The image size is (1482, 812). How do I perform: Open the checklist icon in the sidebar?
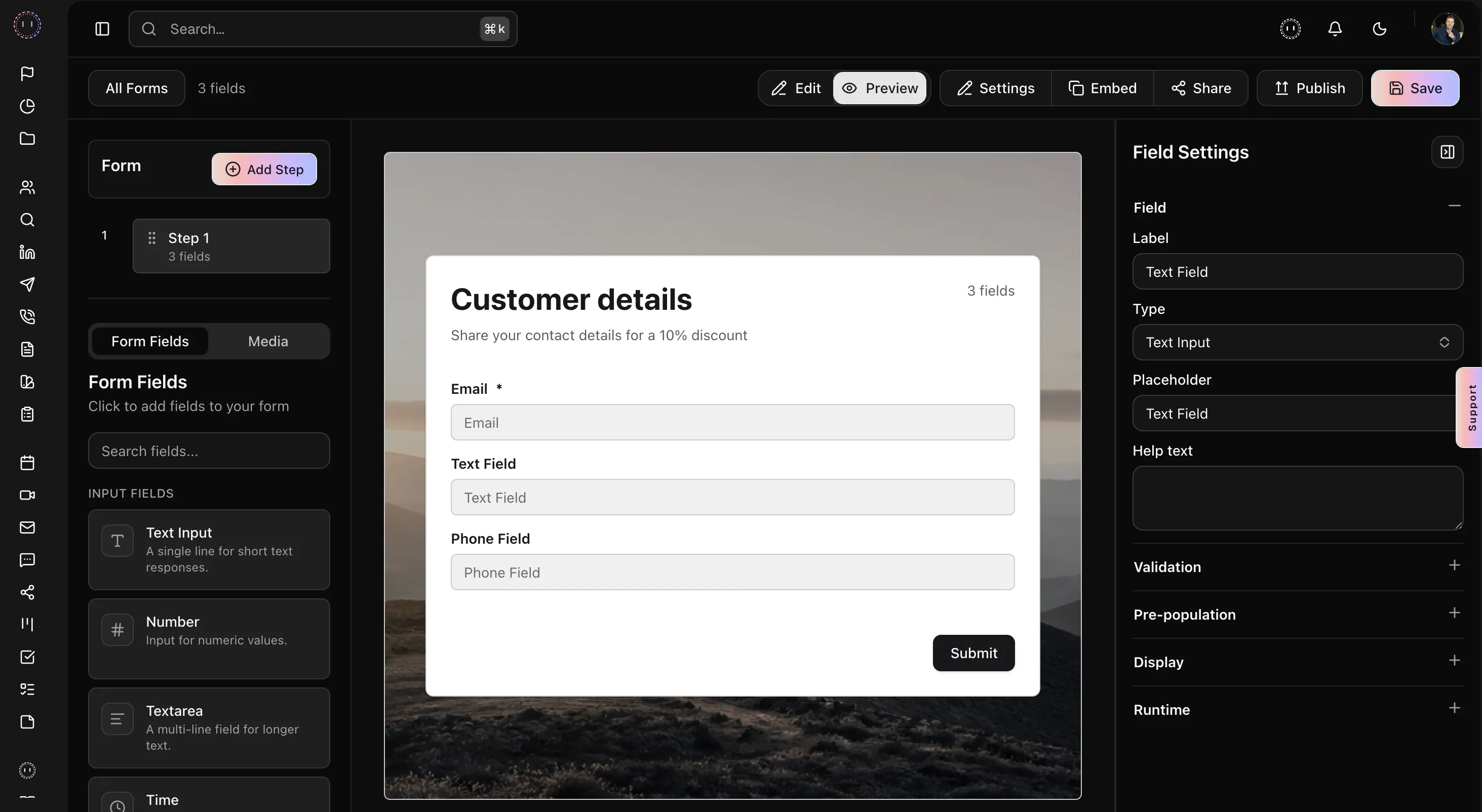pos(27,689)
